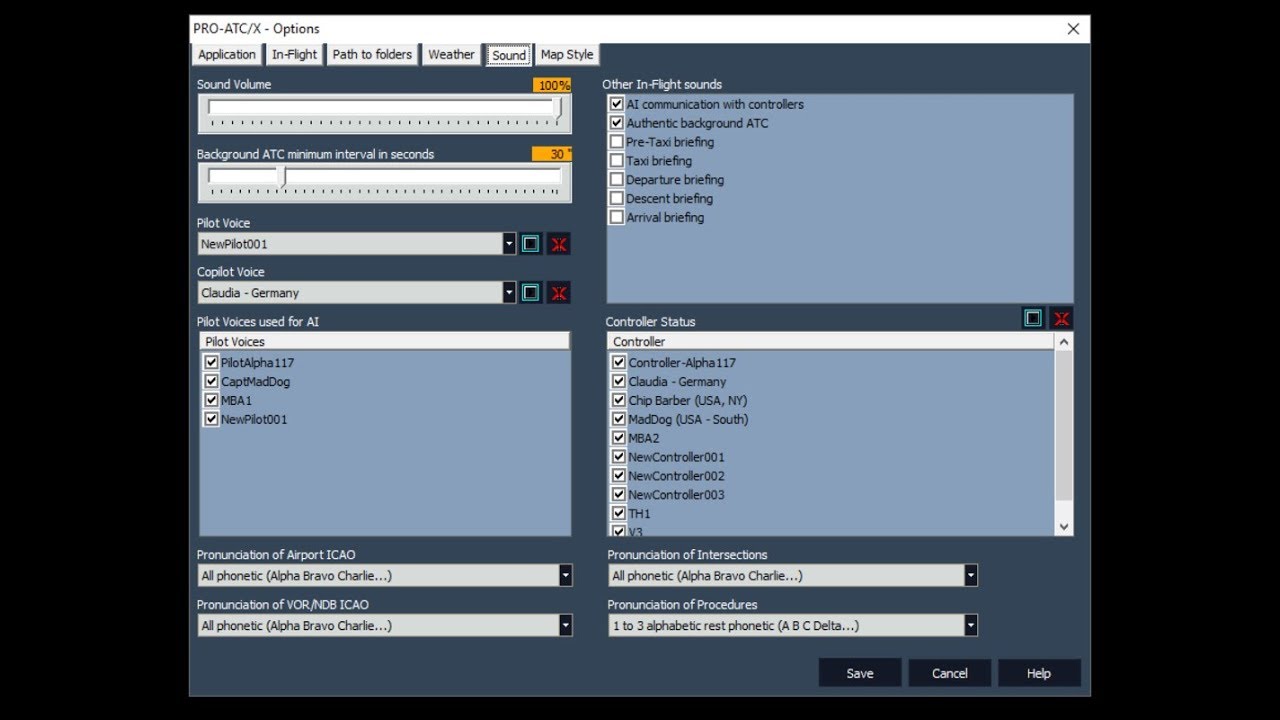Click the Pilot Voices column header
This screenshot has height=720, width=1280.
coord(385,342)
